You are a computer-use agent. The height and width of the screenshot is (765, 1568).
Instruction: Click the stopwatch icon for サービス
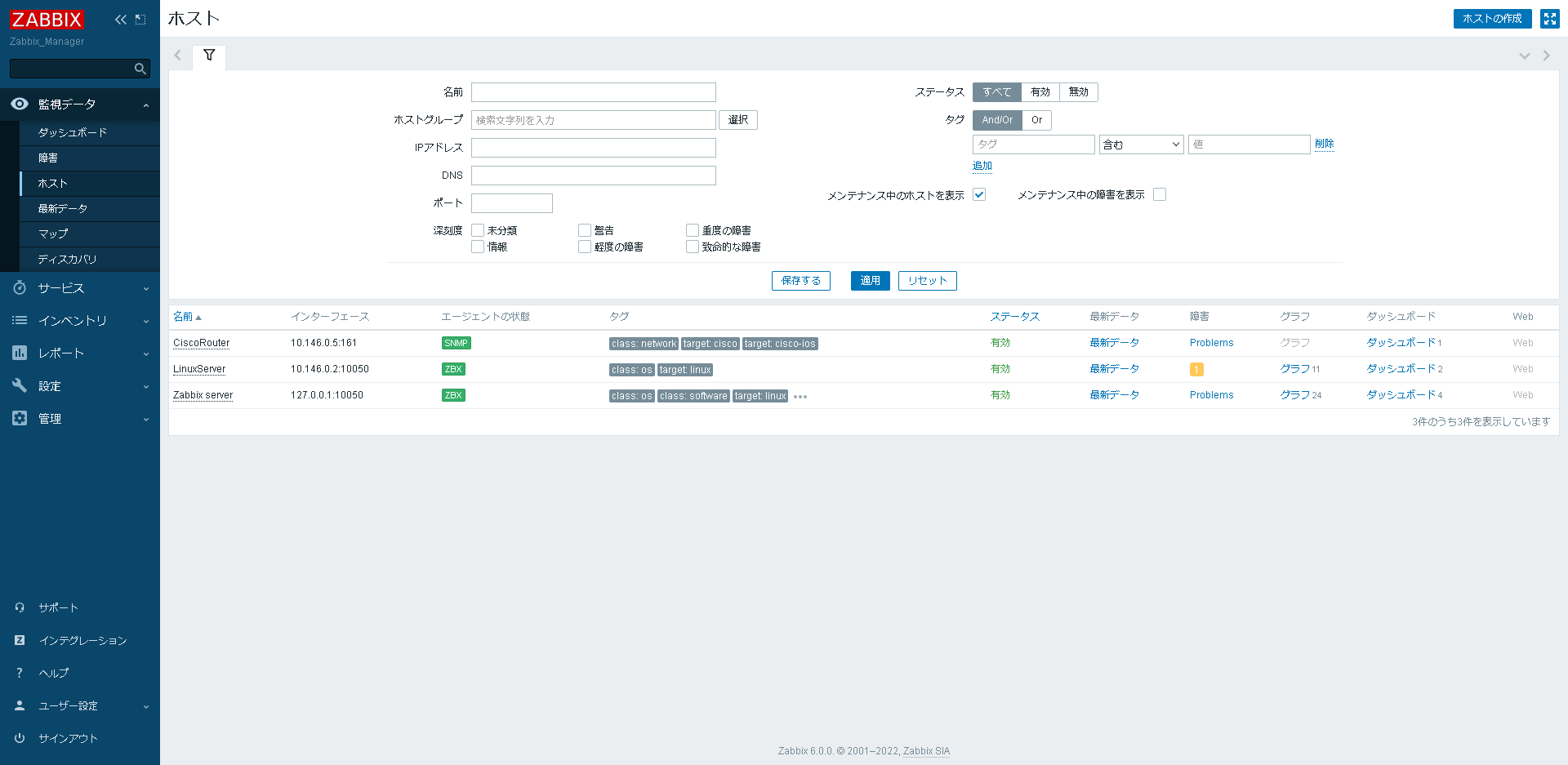pyautogui.click(x=20, y=288)
